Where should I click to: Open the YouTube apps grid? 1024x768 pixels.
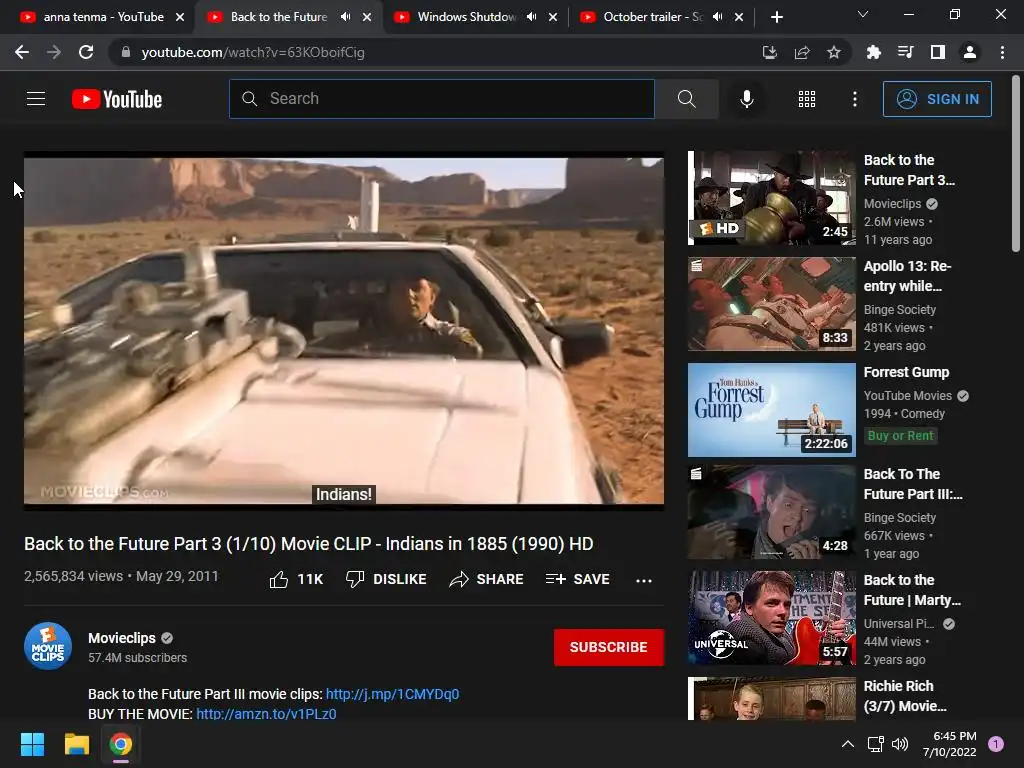point(807,99)
